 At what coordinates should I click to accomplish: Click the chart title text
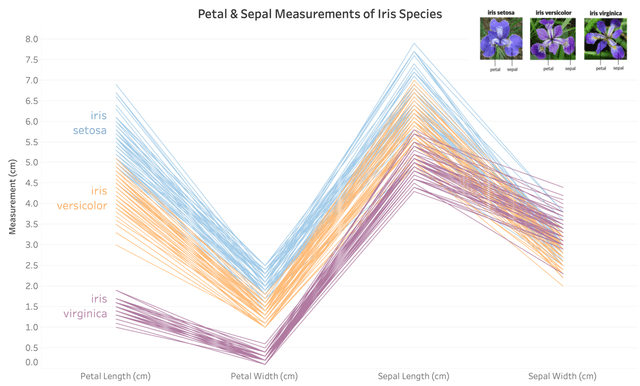[x=320, y=14]
